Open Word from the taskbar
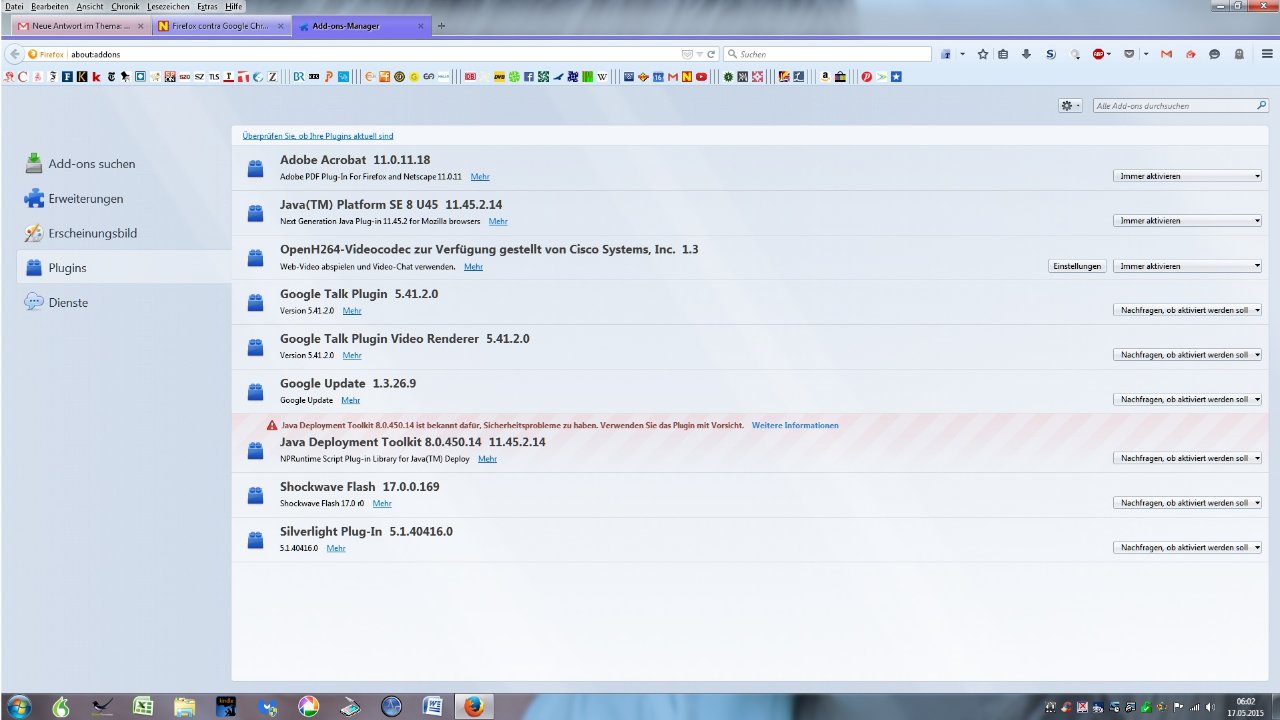1280x720 pixels. pyautogui.click(x=432, y=706)
